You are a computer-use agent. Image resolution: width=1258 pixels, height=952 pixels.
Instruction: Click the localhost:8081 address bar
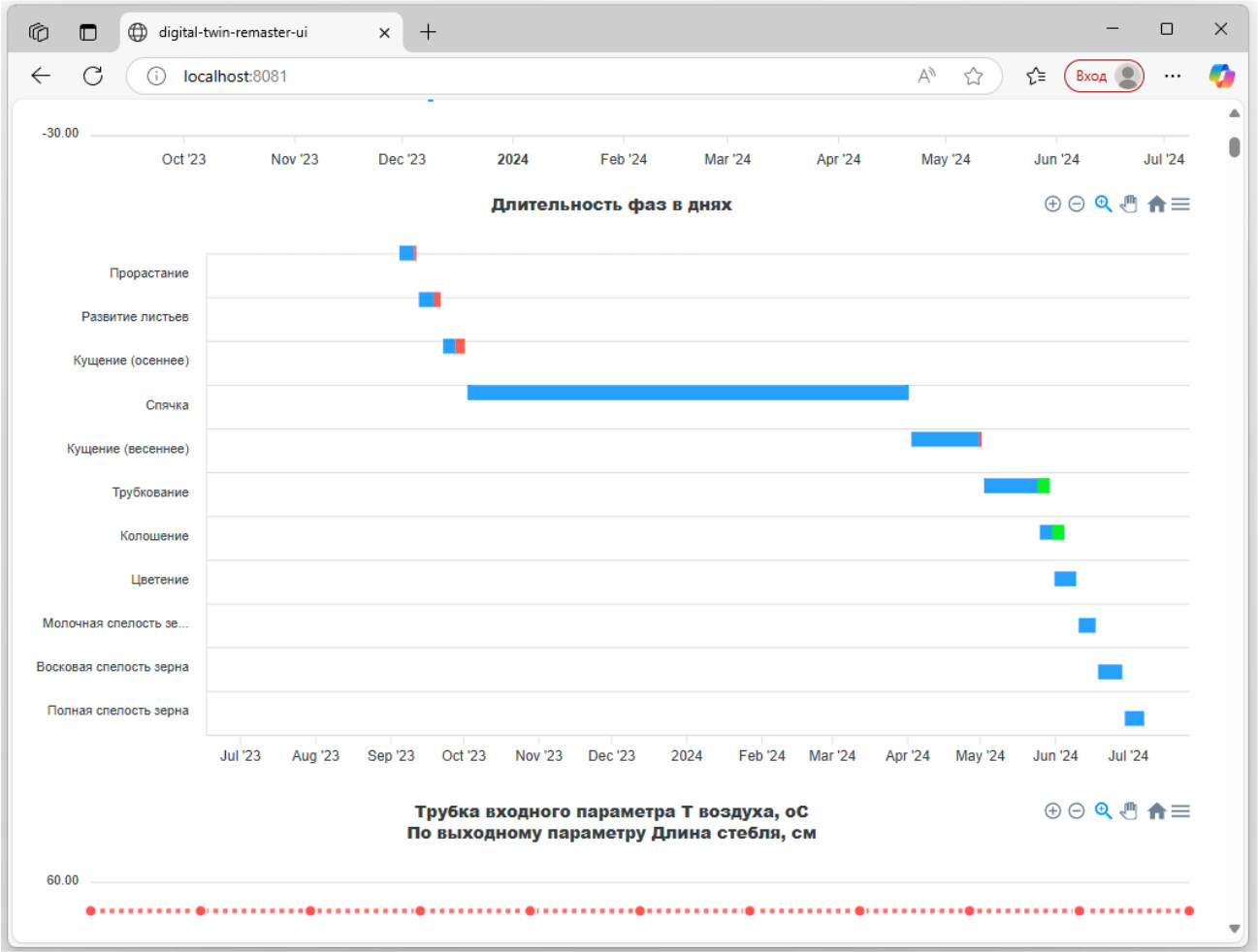click(533, 76)
